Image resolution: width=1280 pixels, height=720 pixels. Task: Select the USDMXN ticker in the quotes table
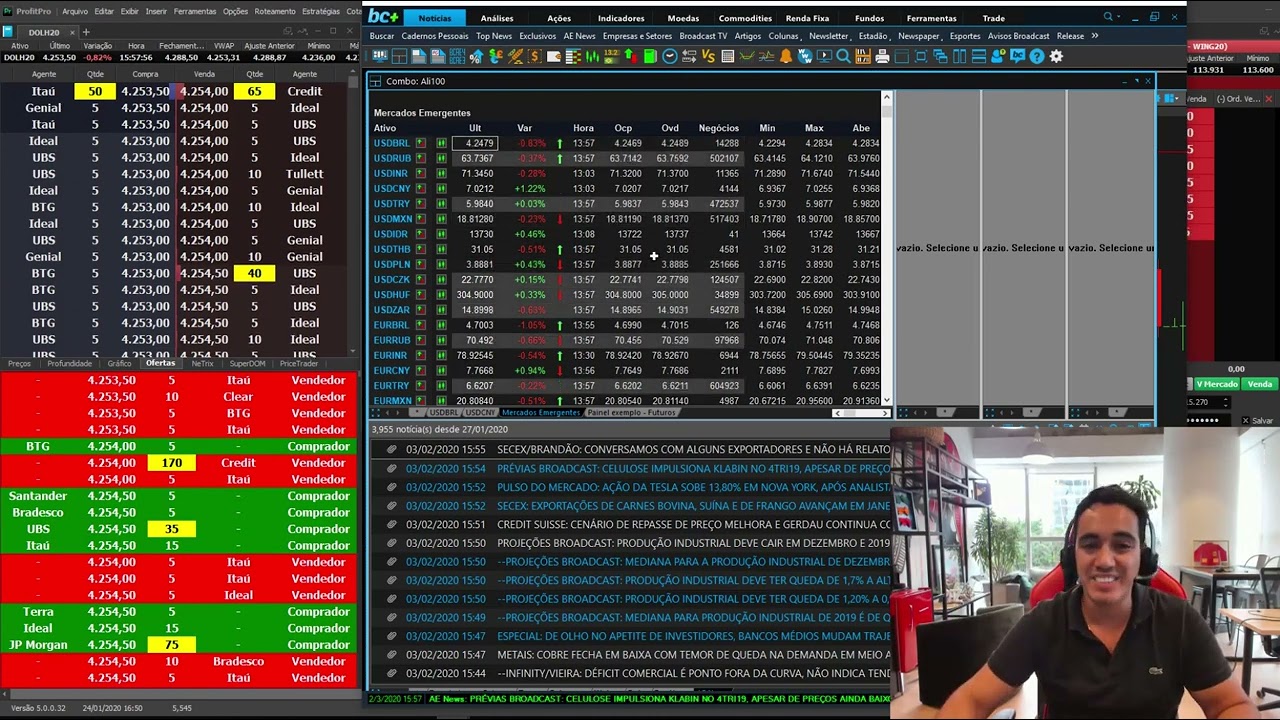393,219
